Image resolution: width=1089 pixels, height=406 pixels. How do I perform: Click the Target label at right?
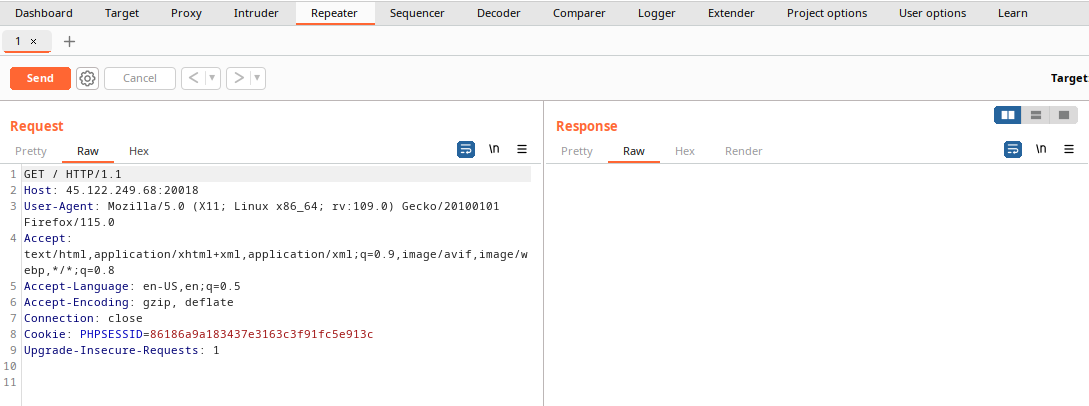[x=1069, y=78]
